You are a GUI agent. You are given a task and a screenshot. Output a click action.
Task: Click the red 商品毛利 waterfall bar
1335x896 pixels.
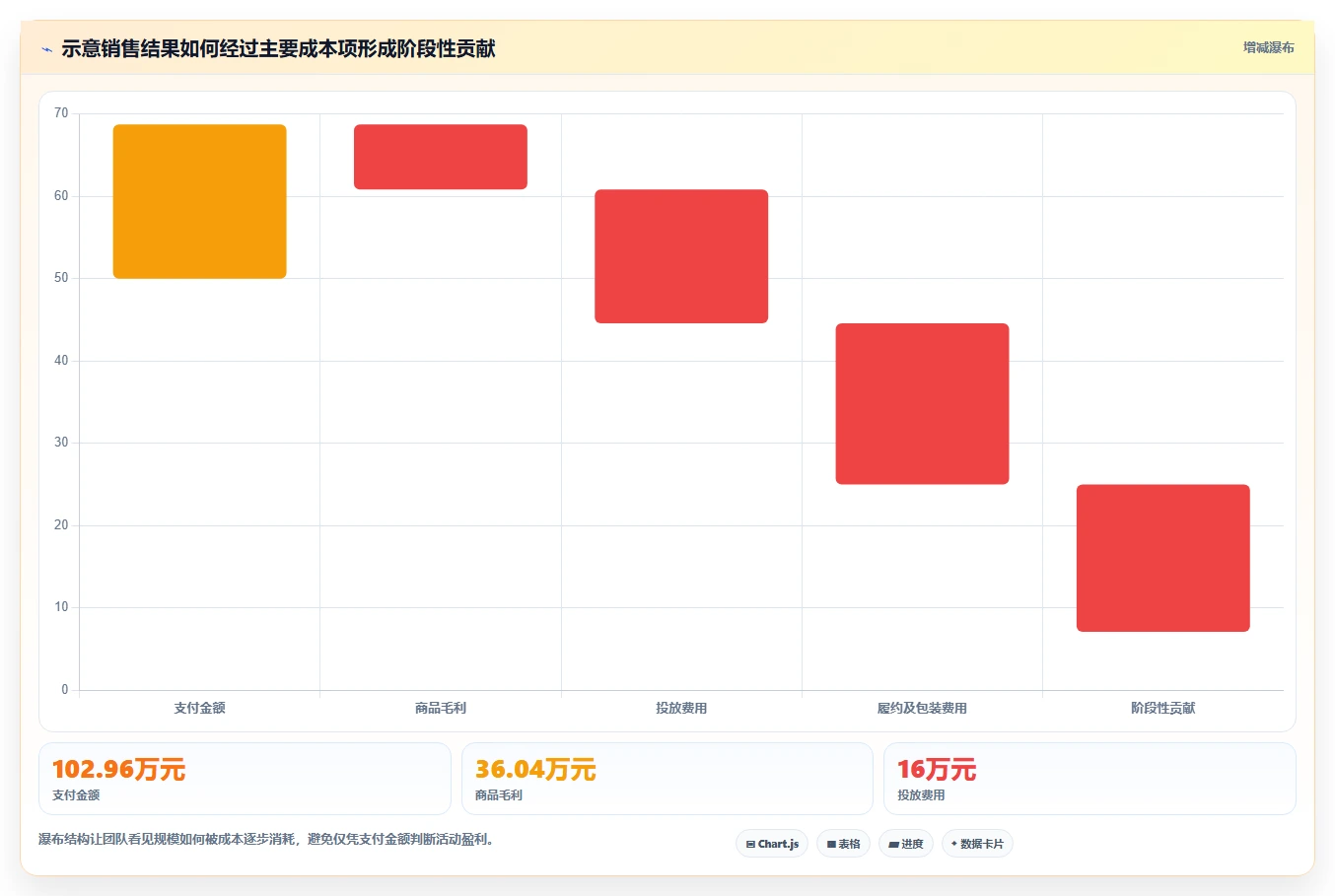(441, 157)
